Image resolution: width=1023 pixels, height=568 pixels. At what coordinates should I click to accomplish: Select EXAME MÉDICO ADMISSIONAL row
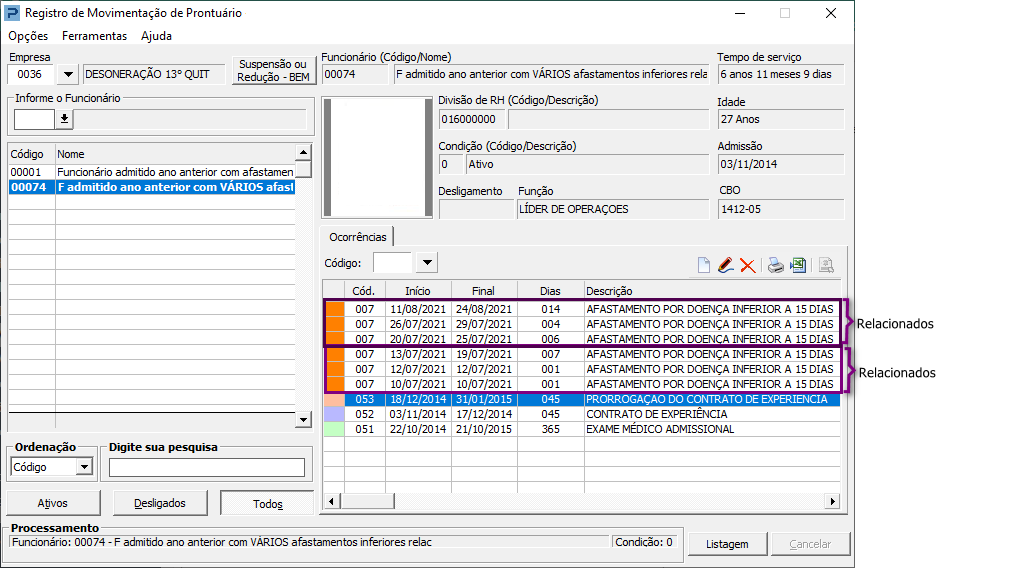pyautogui.click(x=582, y=429)
